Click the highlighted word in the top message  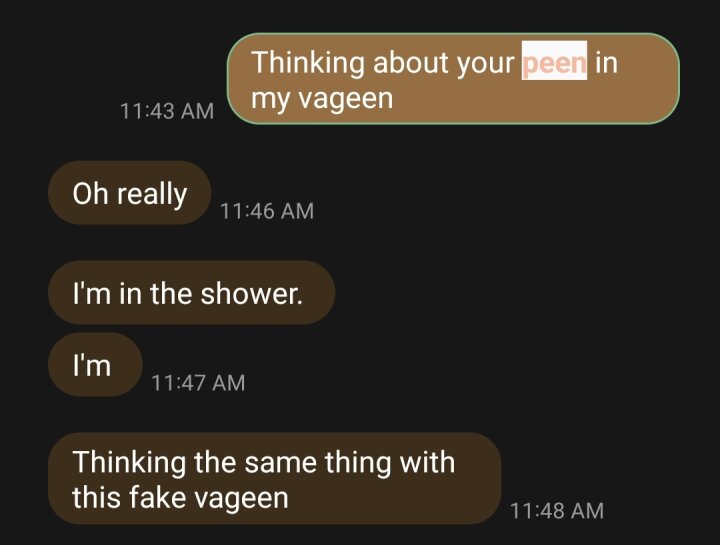pos(554,61)
